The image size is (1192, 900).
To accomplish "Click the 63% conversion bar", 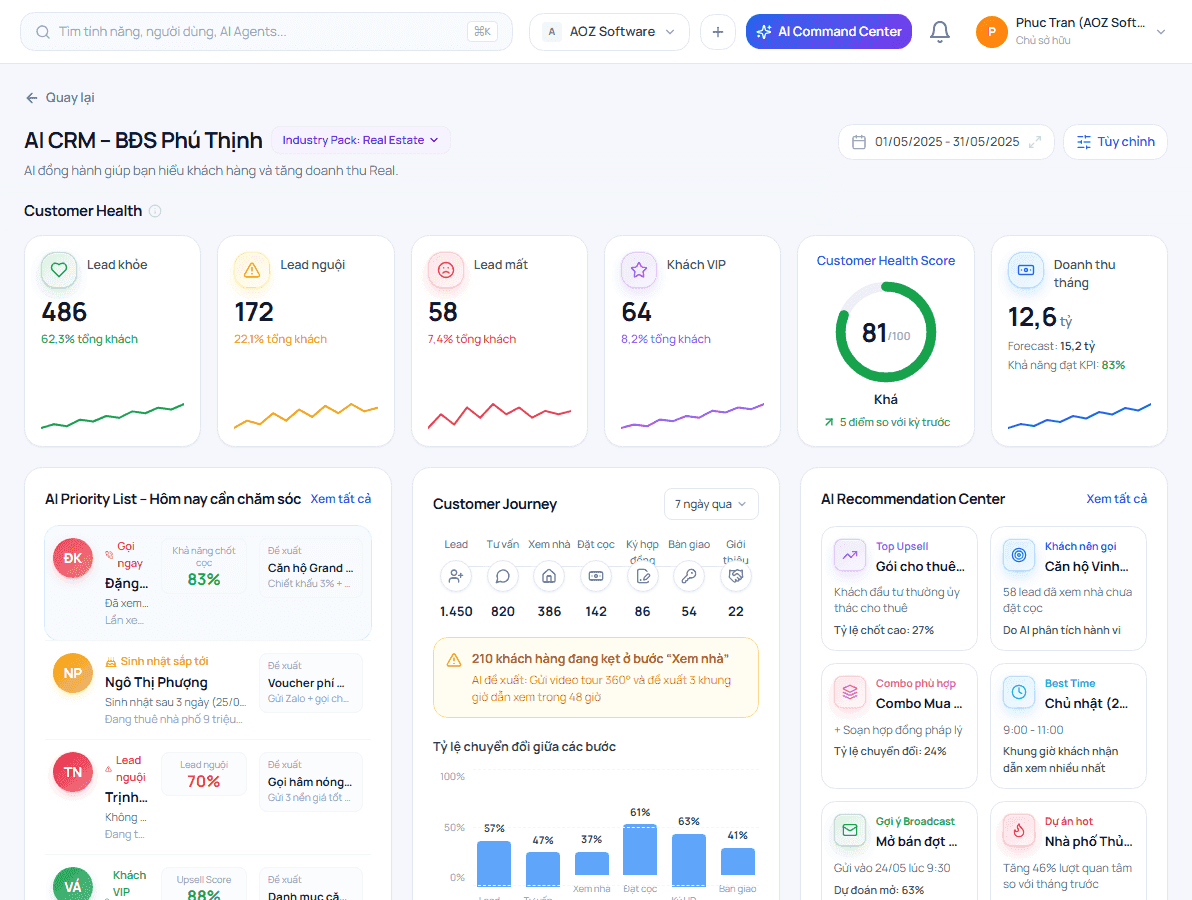I will pyautogui.click(x=689, y=860).
